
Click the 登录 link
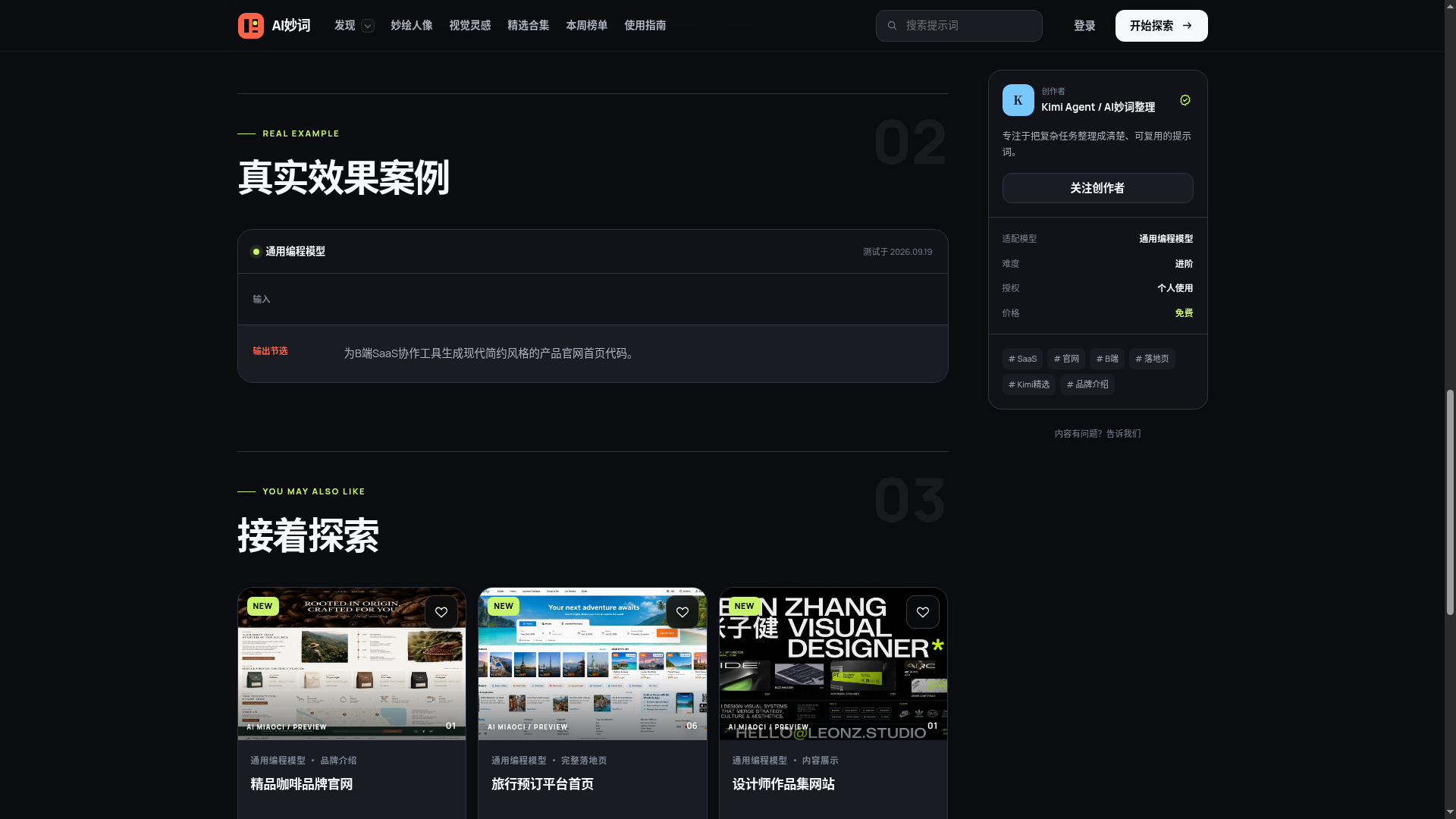tap(1084, 26)
